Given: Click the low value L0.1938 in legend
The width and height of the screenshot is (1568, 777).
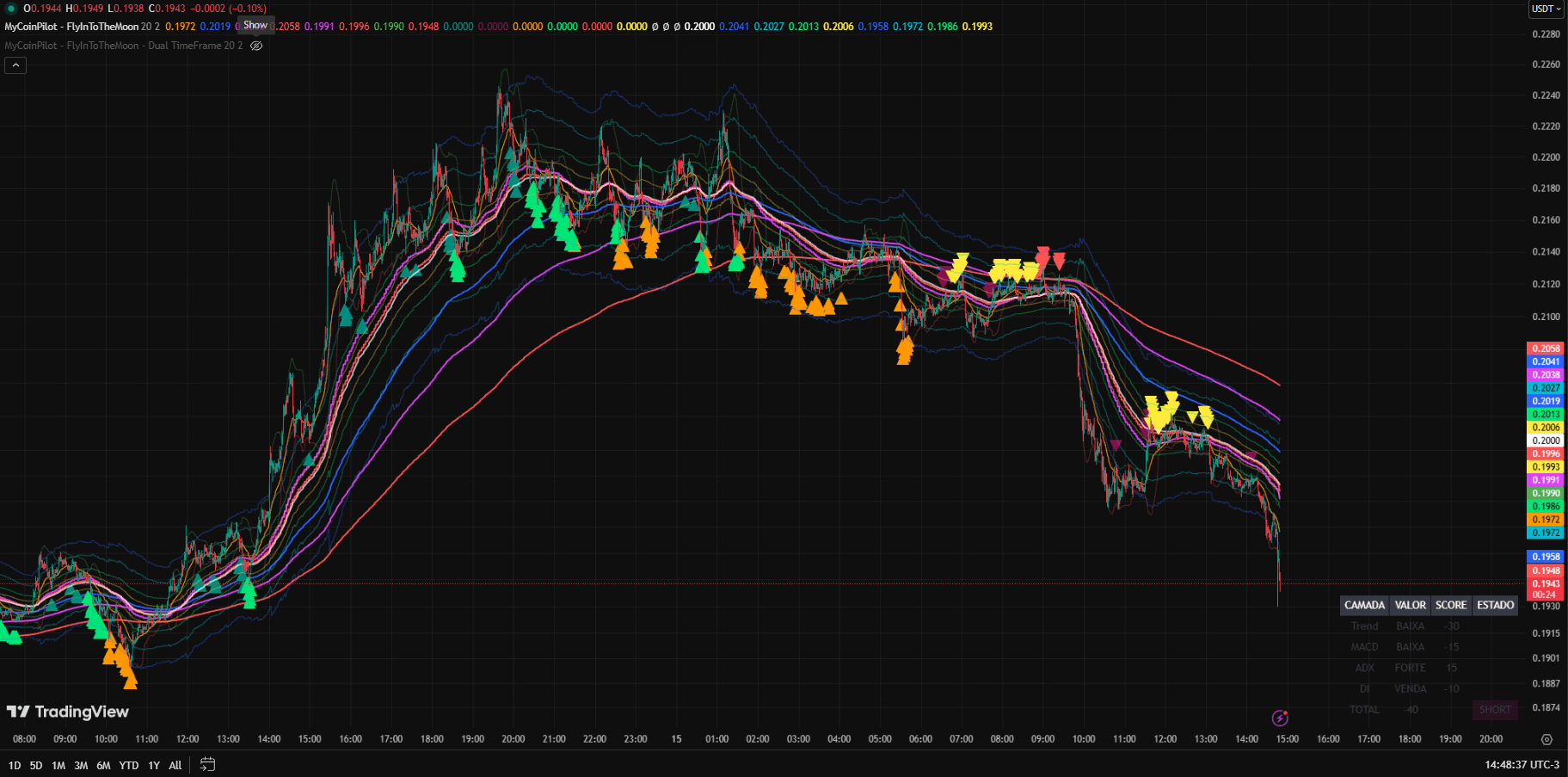Looking at the screenshot, I should (x=126, y=9).
